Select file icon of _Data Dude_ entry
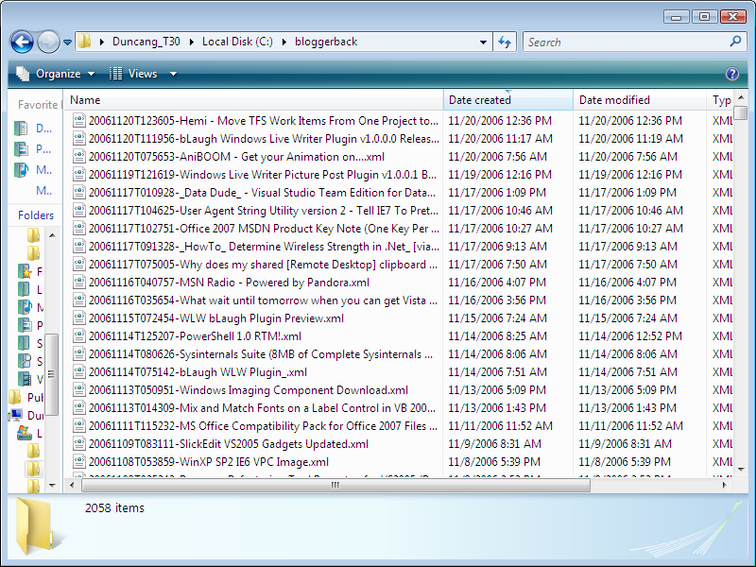 pos(79,192)
